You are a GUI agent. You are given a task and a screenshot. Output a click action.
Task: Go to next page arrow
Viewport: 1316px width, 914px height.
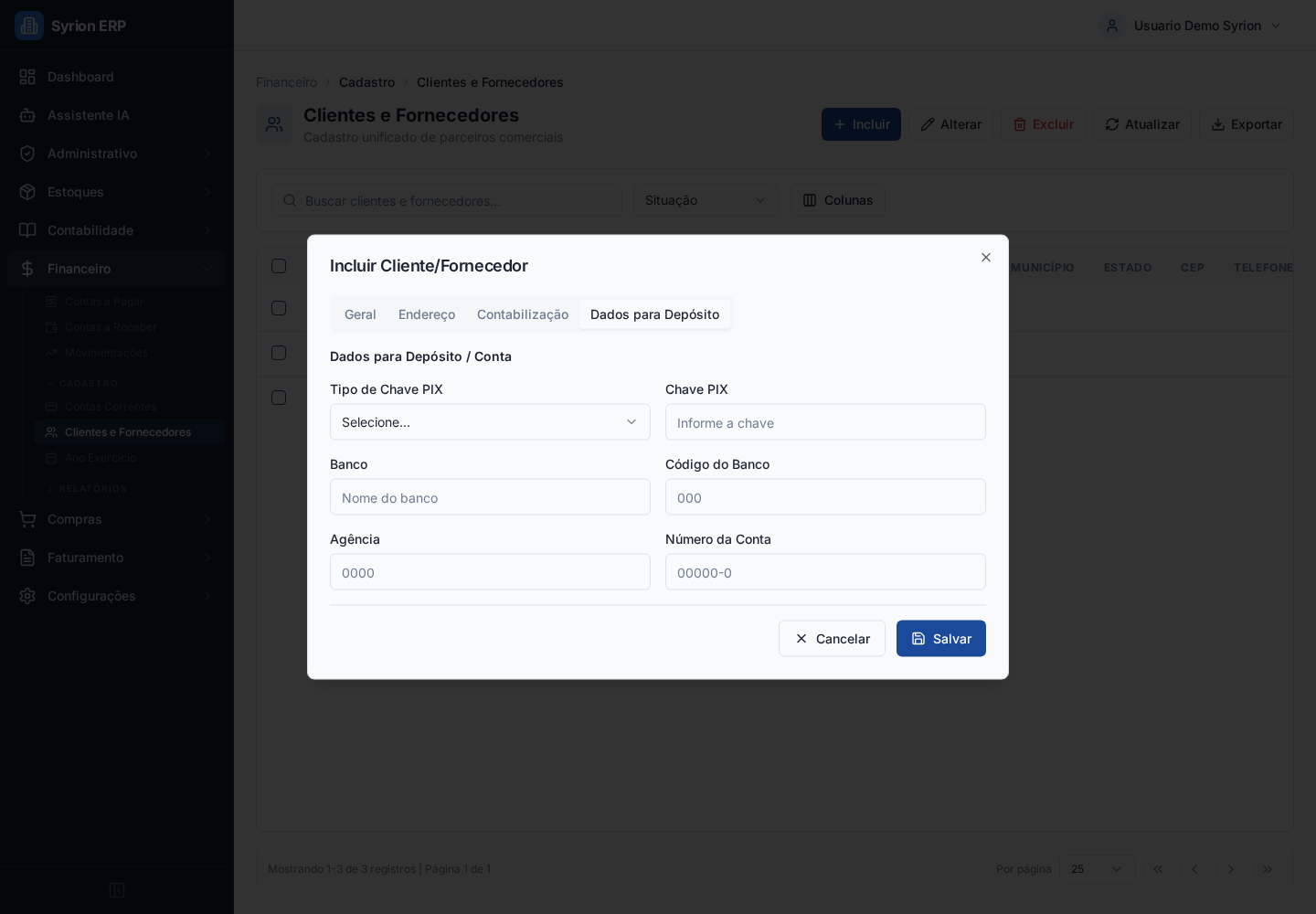(x=1231, y=869)
